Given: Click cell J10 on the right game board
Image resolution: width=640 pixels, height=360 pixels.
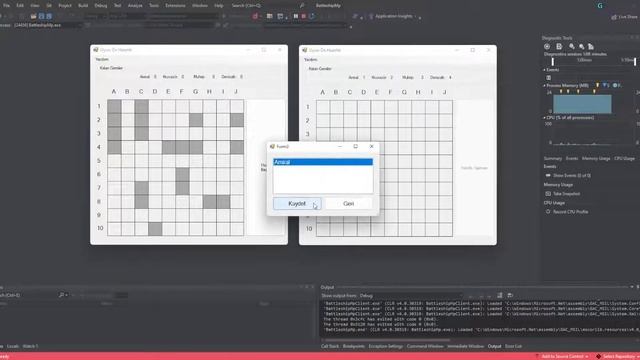Looking at the screenshot, I should [x=445, y=229].
